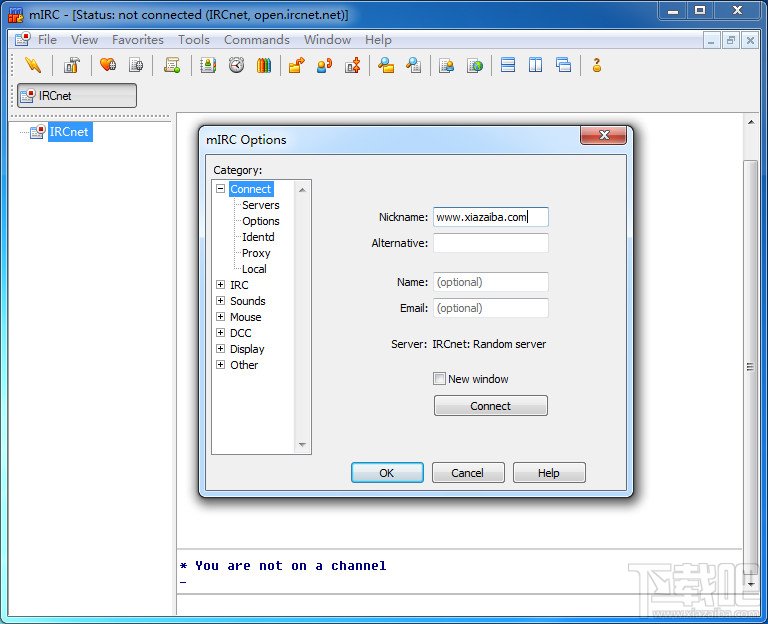Open the Help menu

(378, 40)
